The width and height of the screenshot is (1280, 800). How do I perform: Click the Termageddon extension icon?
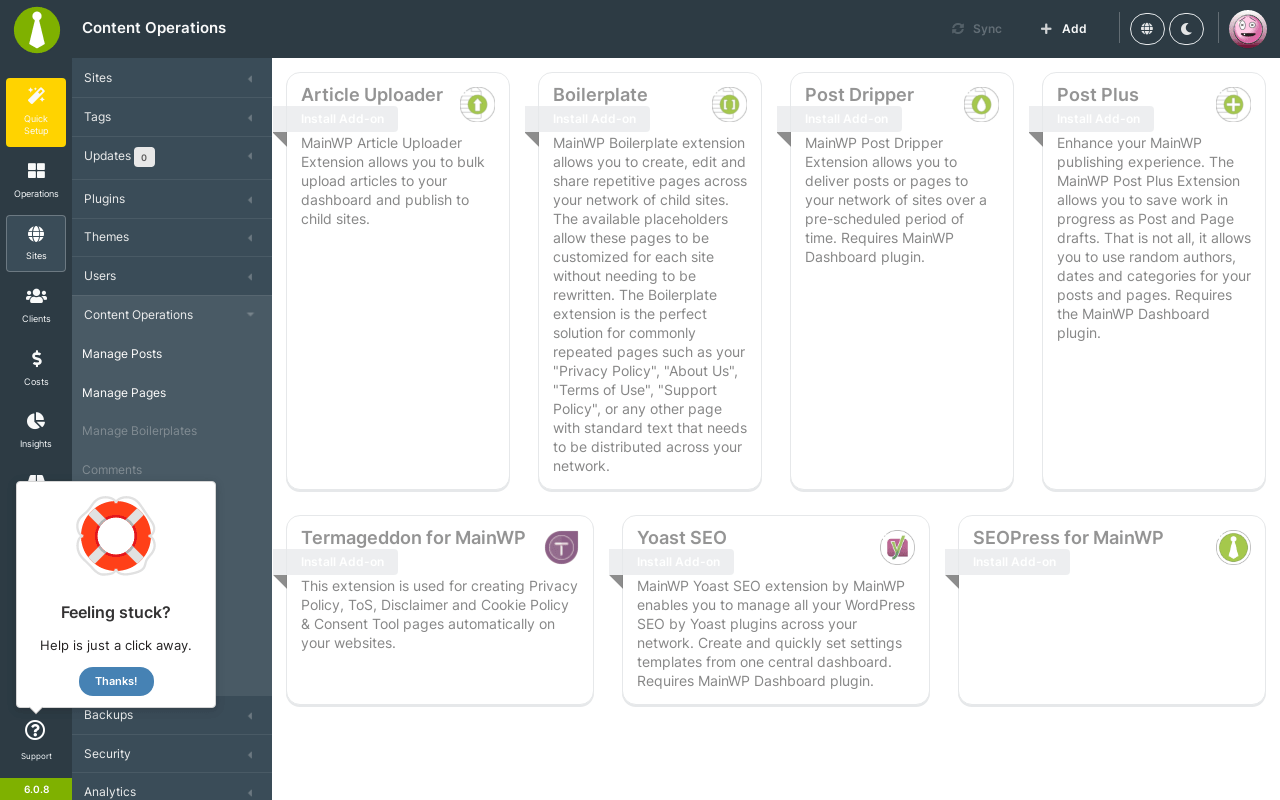(561, 547)
